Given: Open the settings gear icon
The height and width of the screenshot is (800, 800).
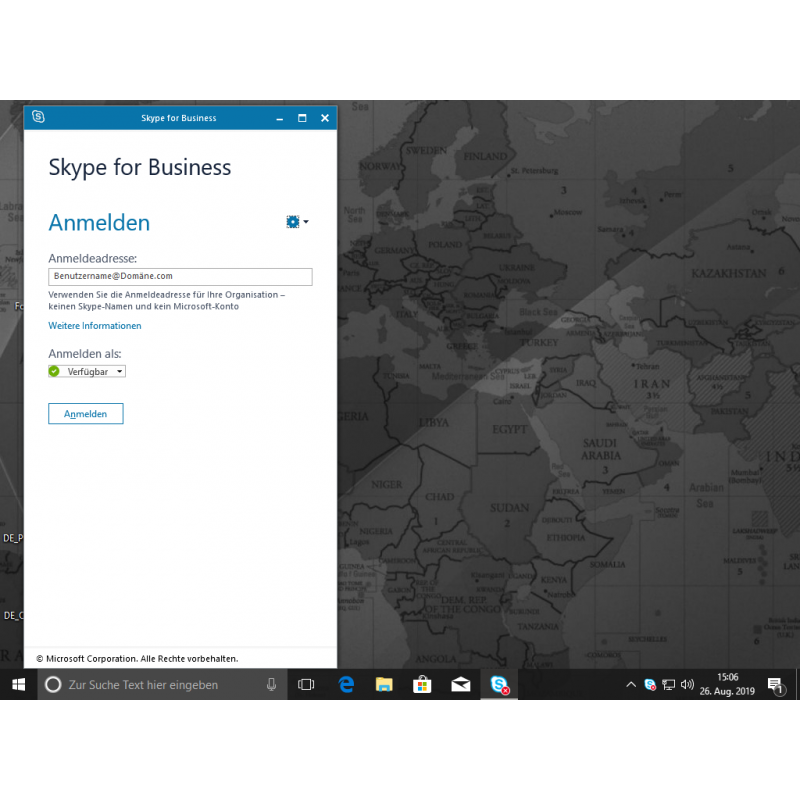Looking at the screenshot, I should [x=292, y=222].
